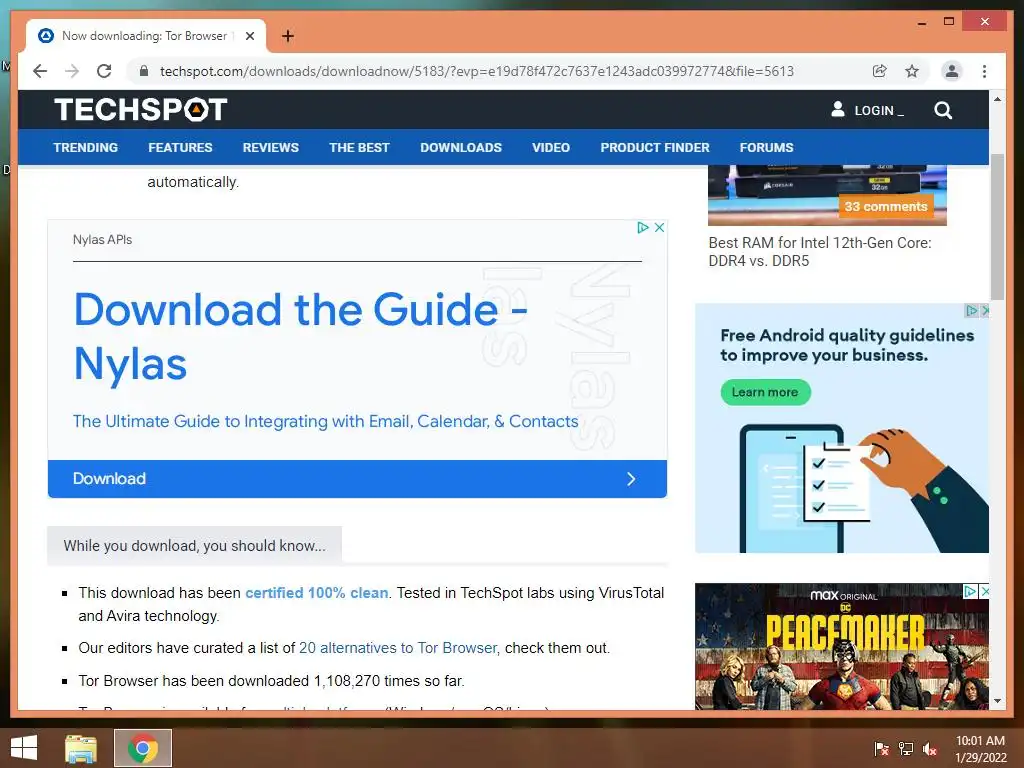Close the Nylas ad with X icon
Image resolution: width=1024 pixels, height=768 pixels.
[660, 227]
